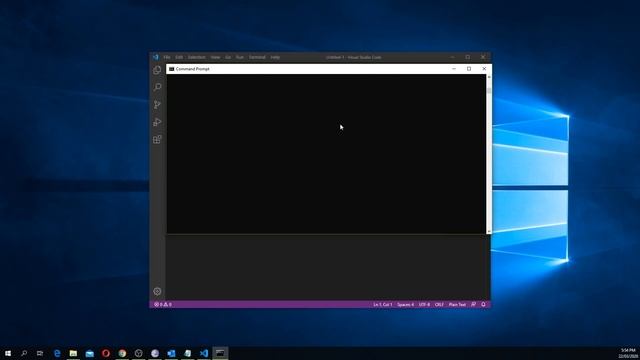This screenshot has height=360, width=640.
Task: Select encoding via UTF-8 status item
Action: (x=424, y=304)
